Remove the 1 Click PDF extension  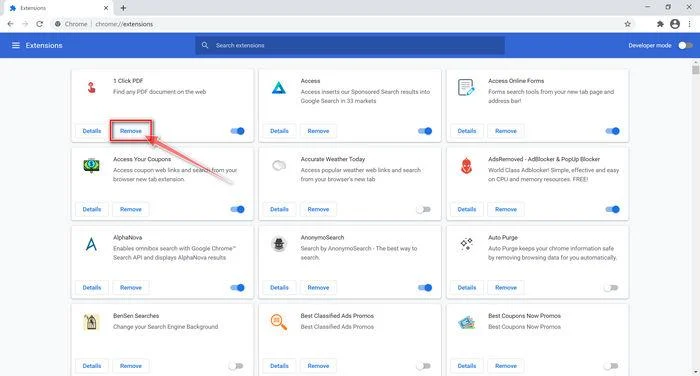(x=131, y=131)
